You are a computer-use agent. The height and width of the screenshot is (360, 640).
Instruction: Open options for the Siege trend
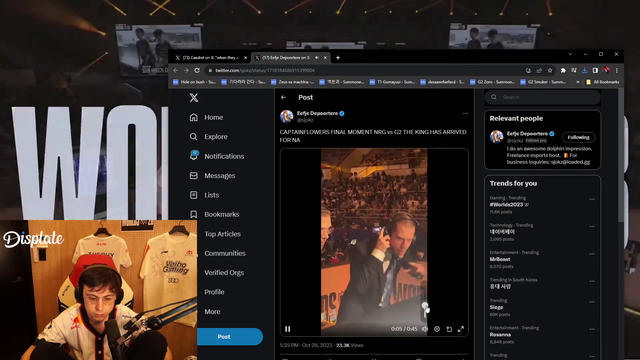[592, 302]
